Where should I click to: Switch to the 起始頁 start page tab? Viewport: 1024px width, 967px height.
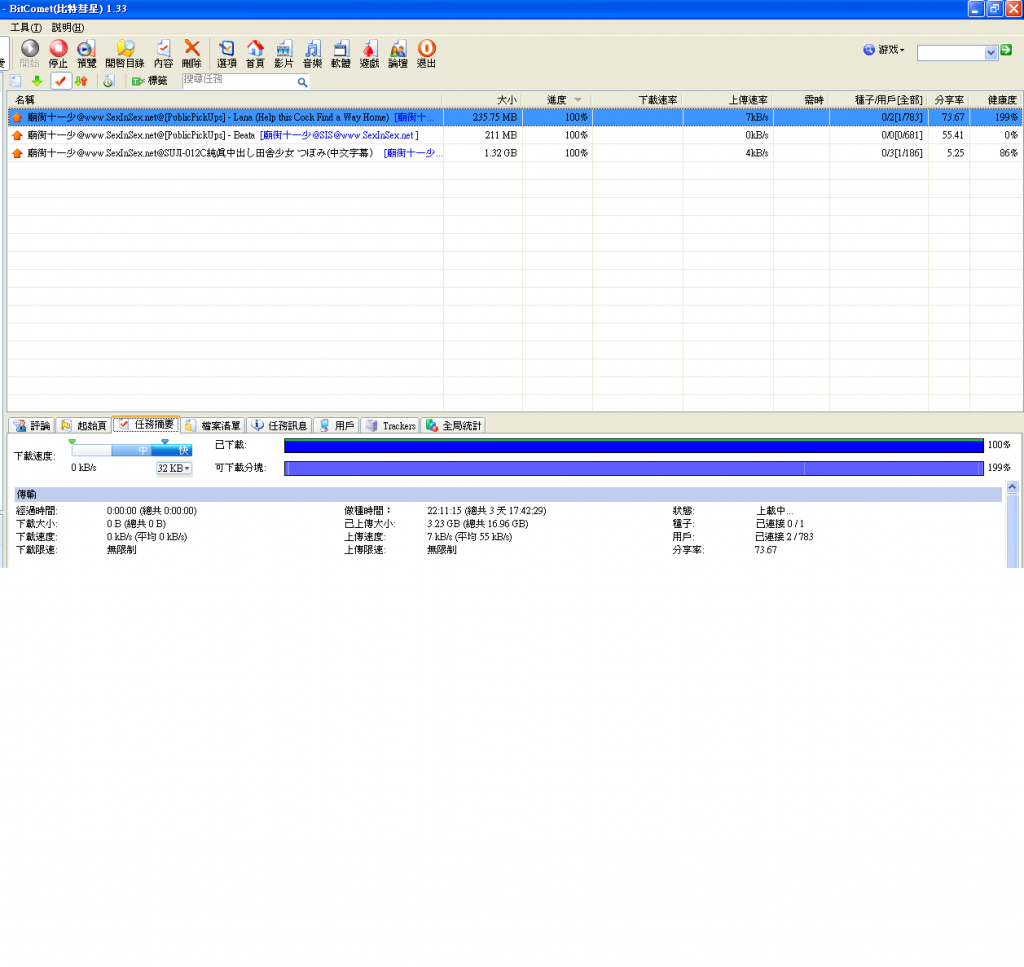click(83, 426)
